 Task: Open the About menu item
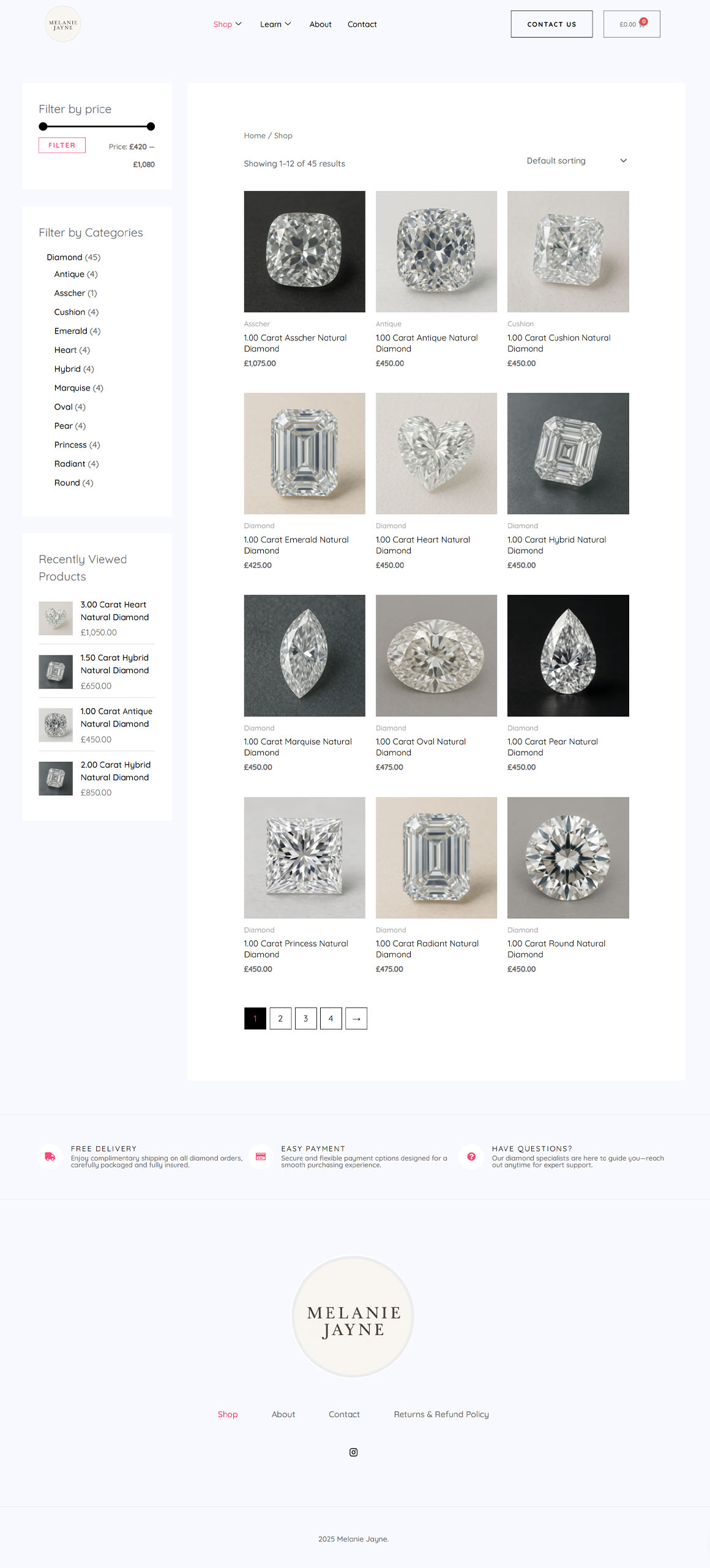pos(320,24)
